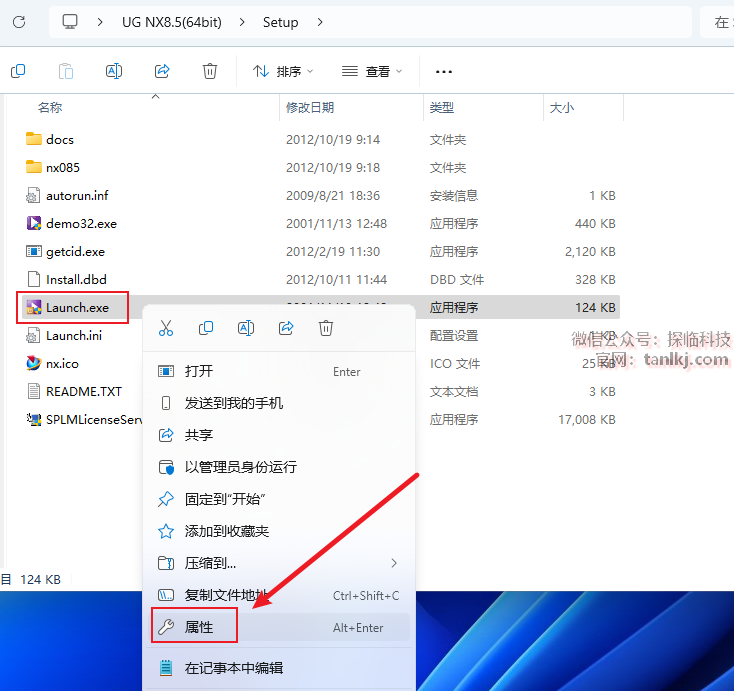
Task: Select the autorun.inf file name
Action: pyautogui.click(x=77, y=195)
